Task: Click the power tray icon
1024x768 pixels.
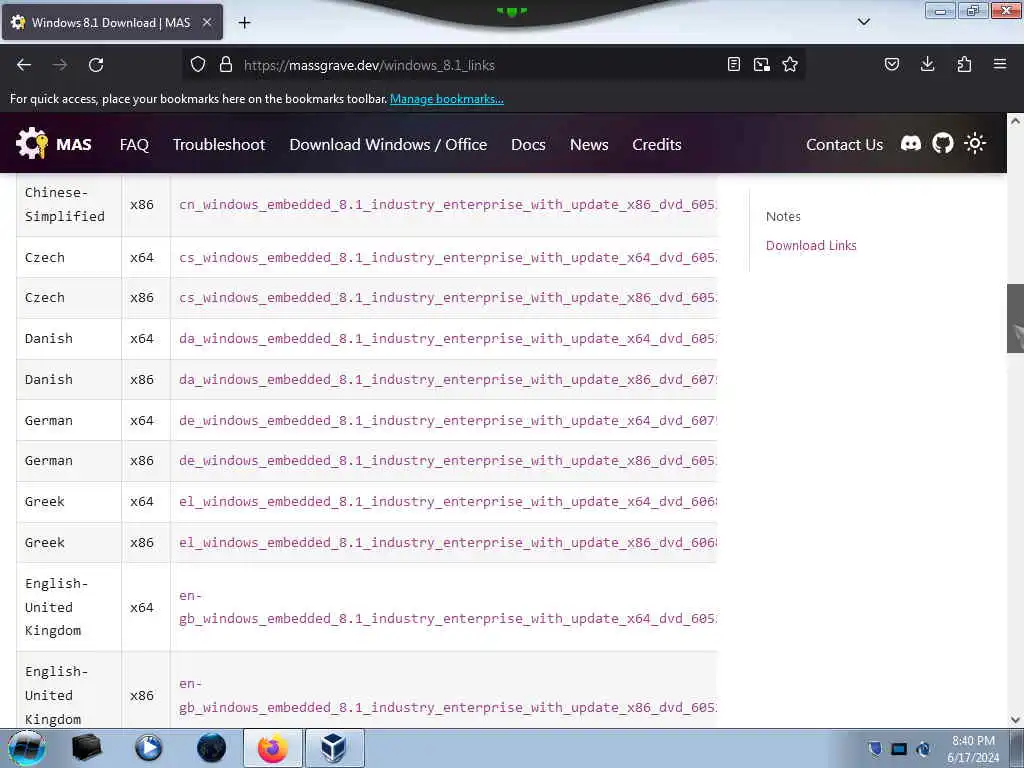Action: [923, 748]
